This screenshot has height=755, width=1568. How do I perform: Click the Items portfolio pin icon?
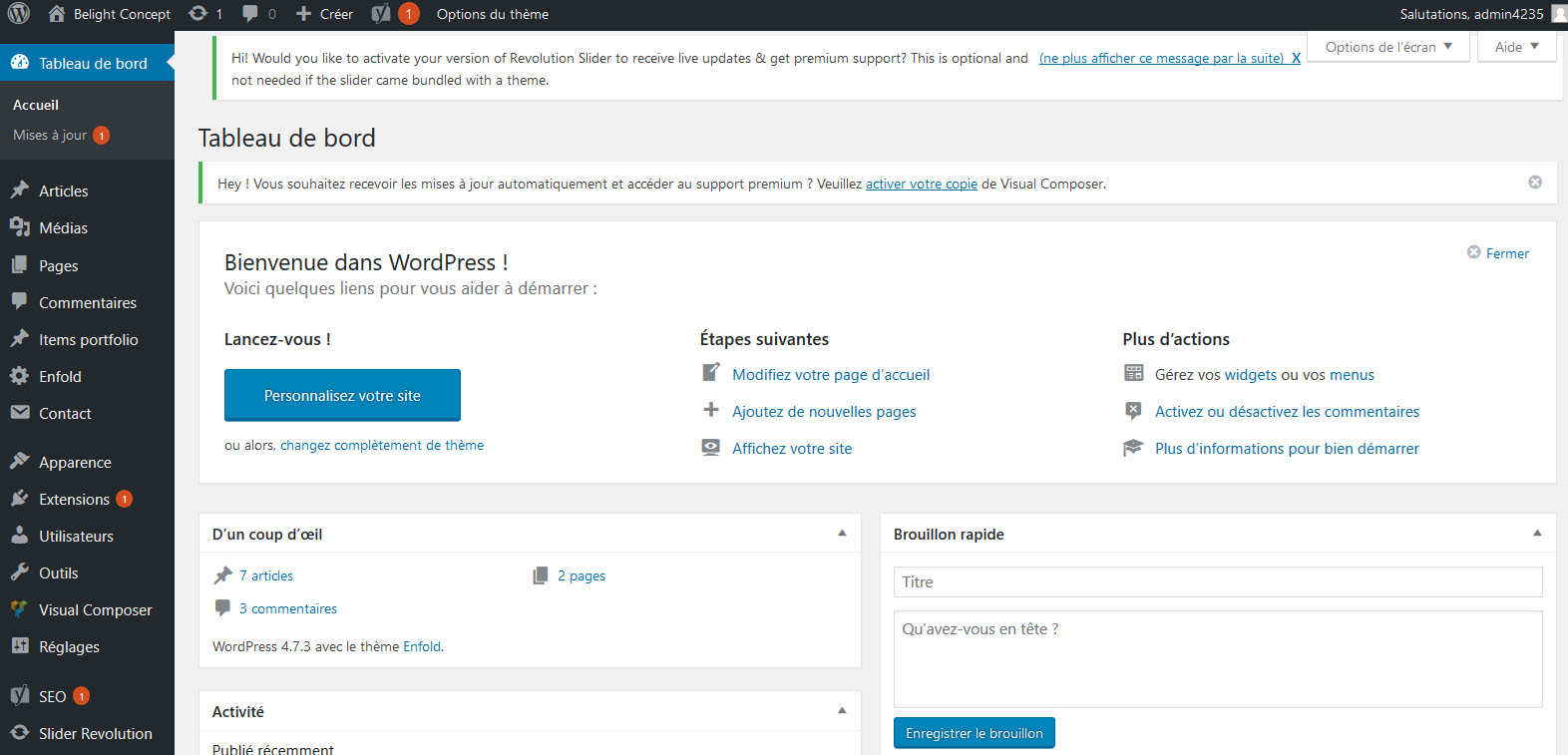tap(20, 338)
